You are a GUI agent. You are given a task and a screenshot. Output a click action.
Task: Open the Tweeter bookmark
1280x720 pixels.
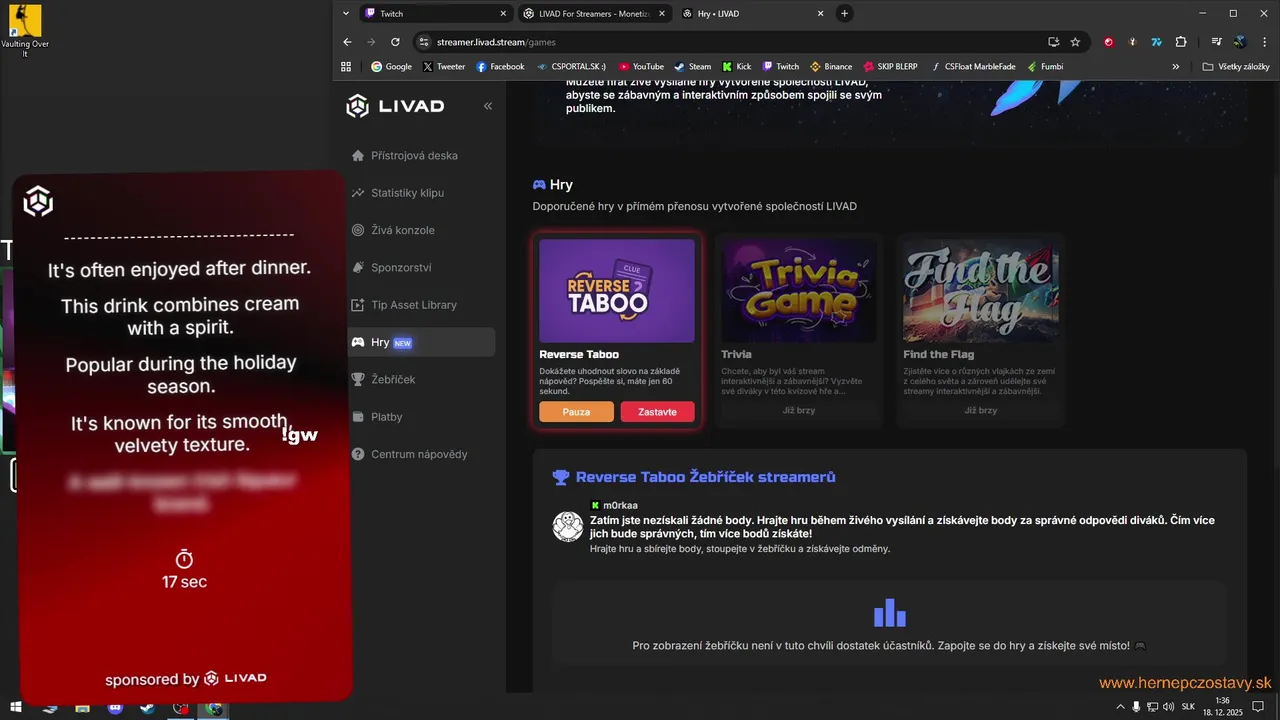click(x=444, y=67)
